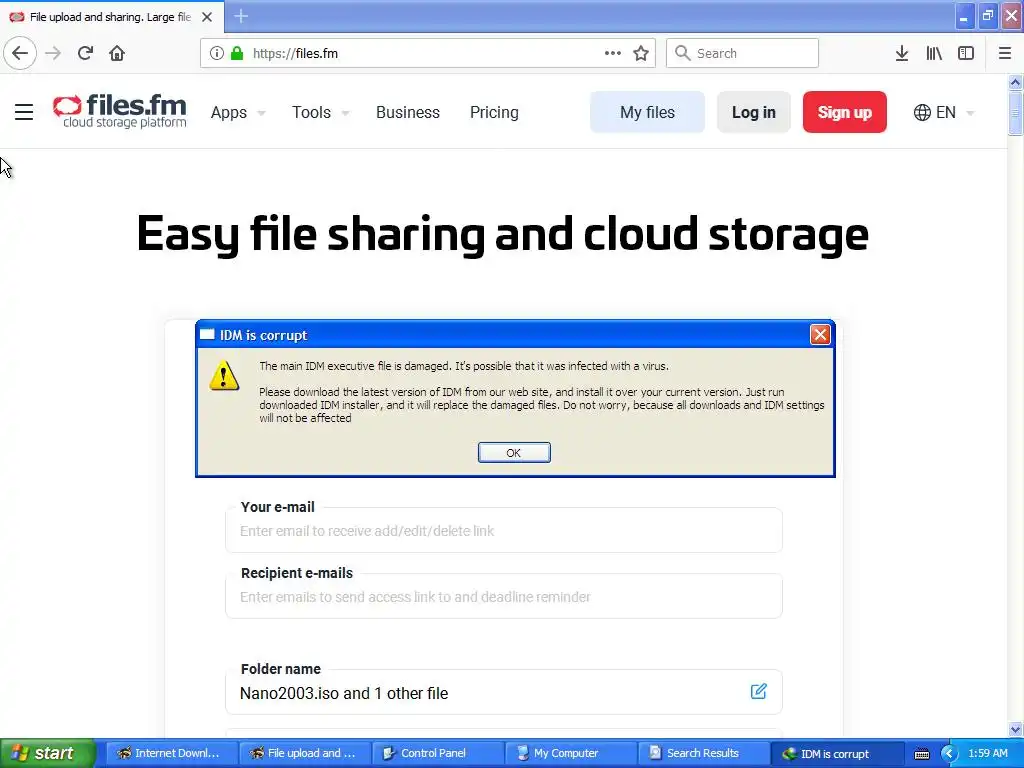
Task: Expand hidden tray icons arrow
Action: click(948, 754)
